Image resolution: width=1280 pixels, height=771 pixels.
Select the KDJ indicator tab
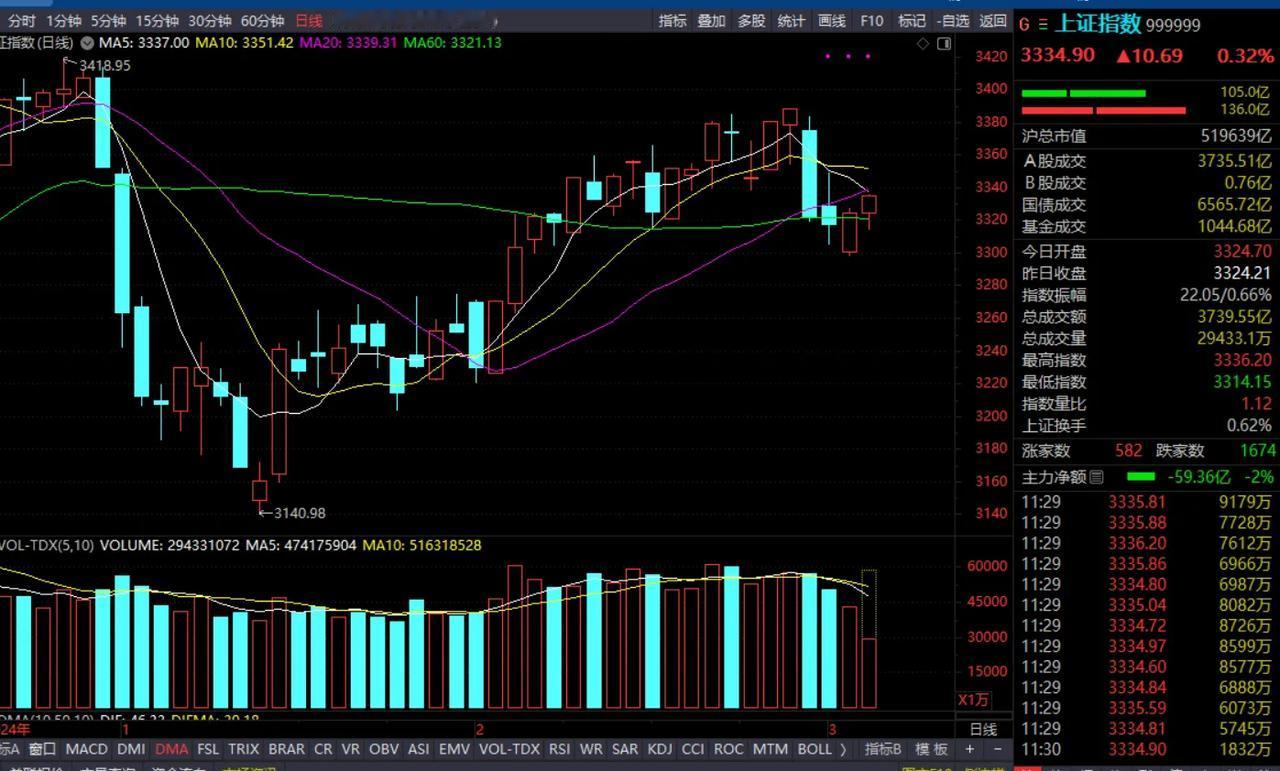click(x=660, y=748)
